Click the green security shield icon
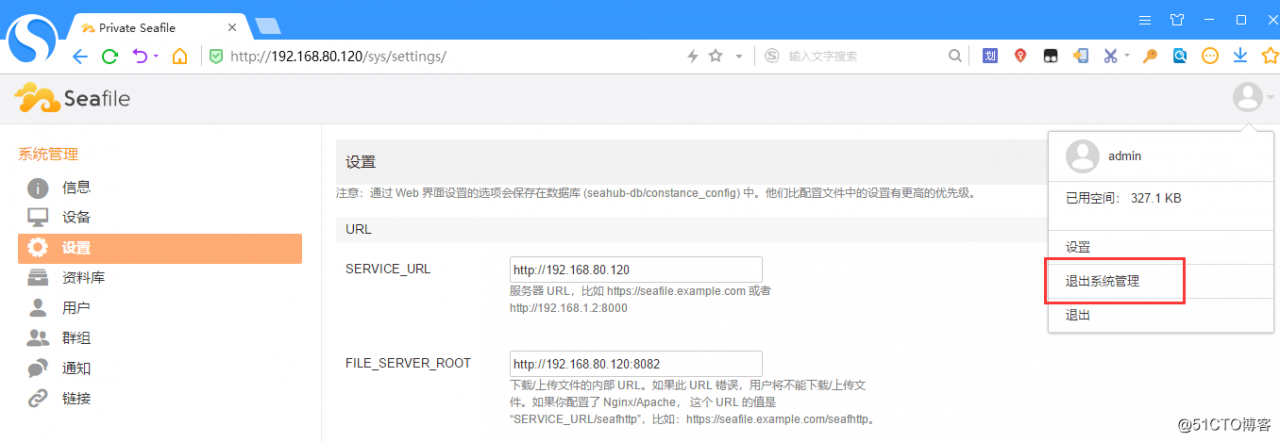The height and width of the screenshot is (442, 1280). (215, 56)
